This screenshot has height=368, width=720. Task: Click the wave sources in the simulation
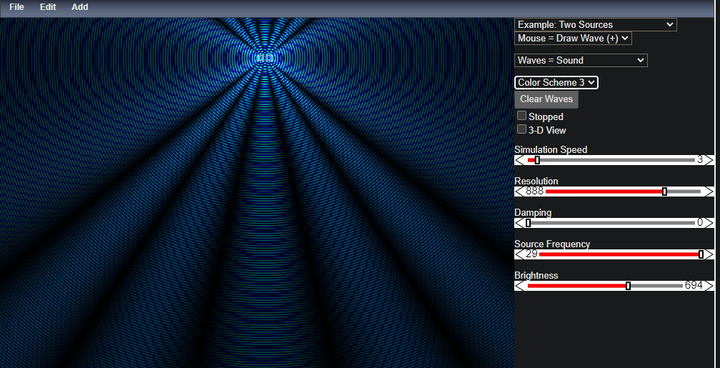click(265, 58)
